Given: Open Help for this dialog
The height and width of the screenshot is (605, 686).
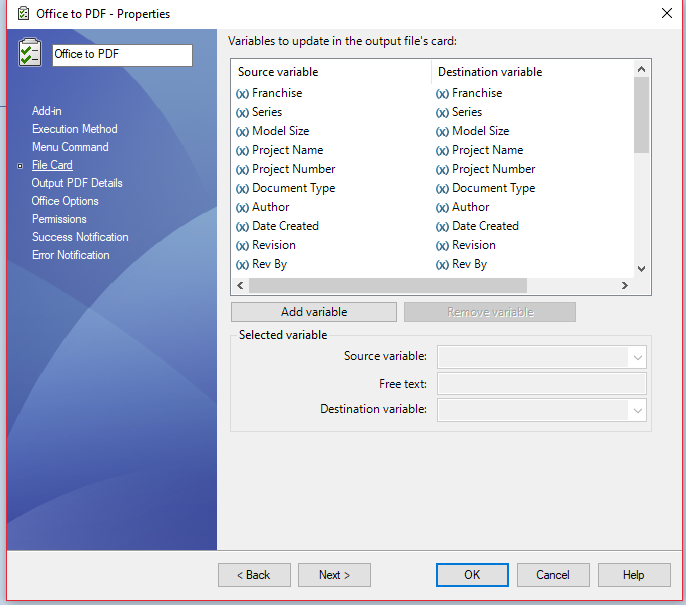Looking at the screenshot, I should [634, 575].
